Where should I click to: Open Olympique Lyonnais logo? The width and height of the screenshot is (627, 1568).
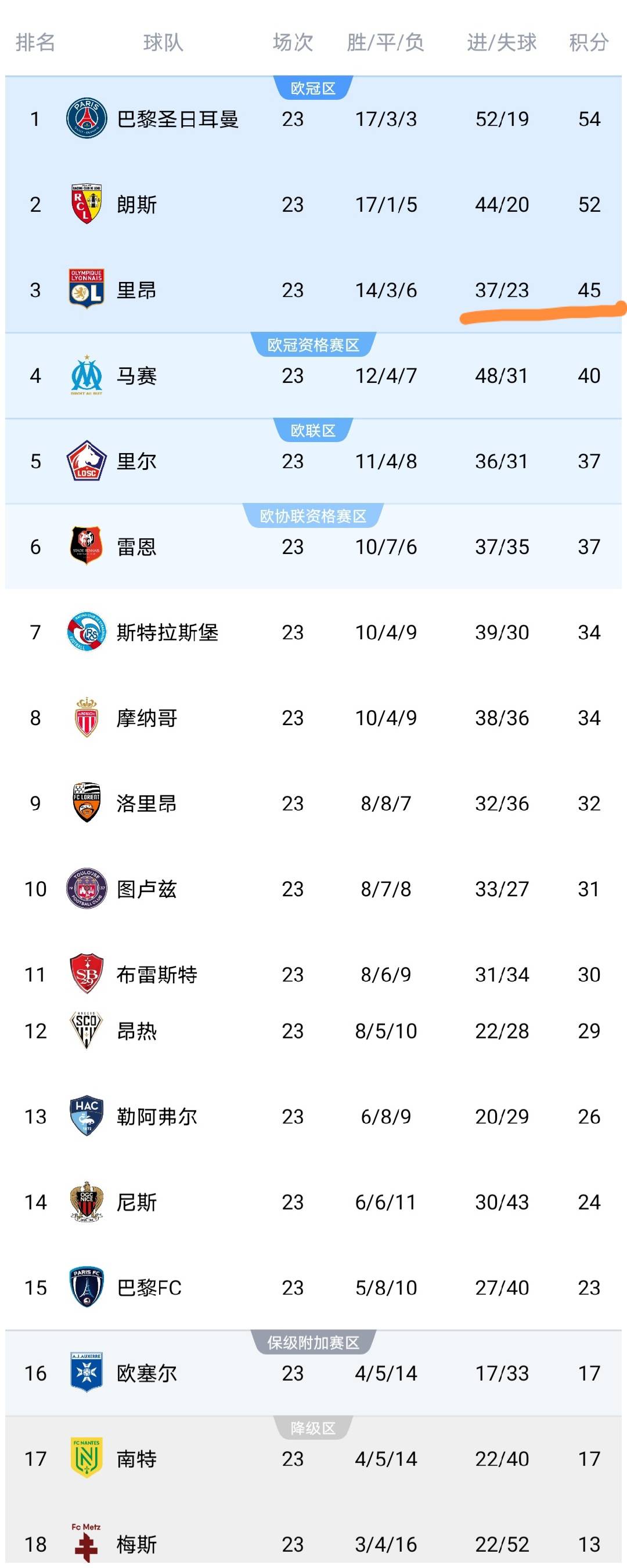[x=87, y=289]
